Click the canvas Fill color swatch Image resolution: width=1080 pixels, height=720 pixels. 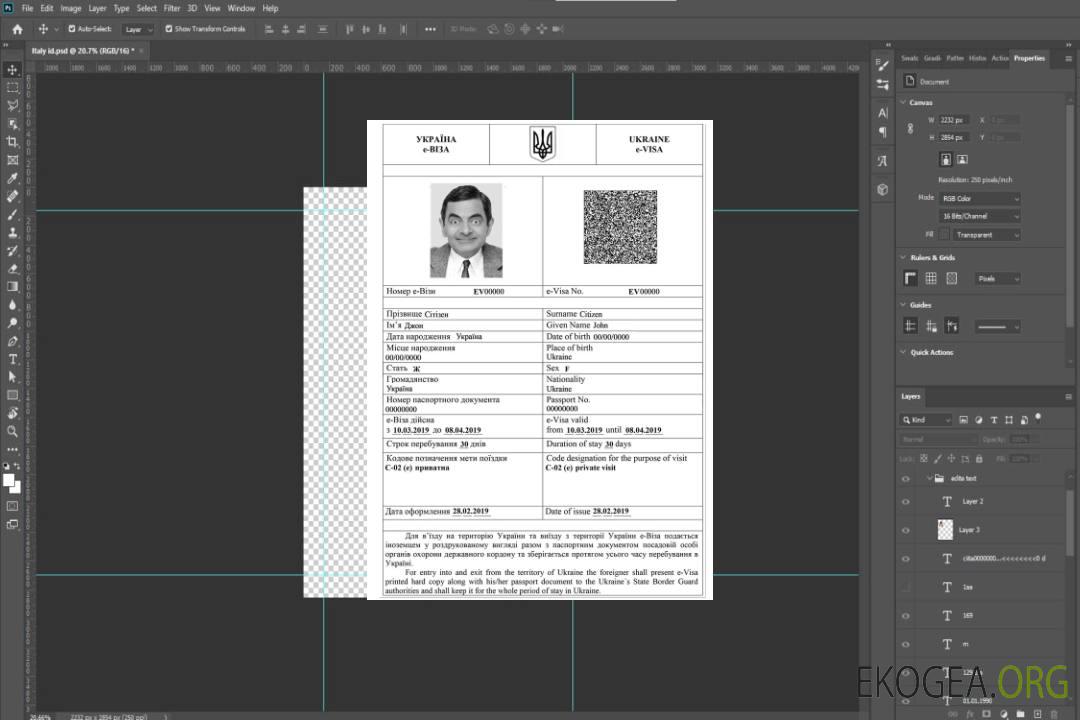(x=944, y=235)
